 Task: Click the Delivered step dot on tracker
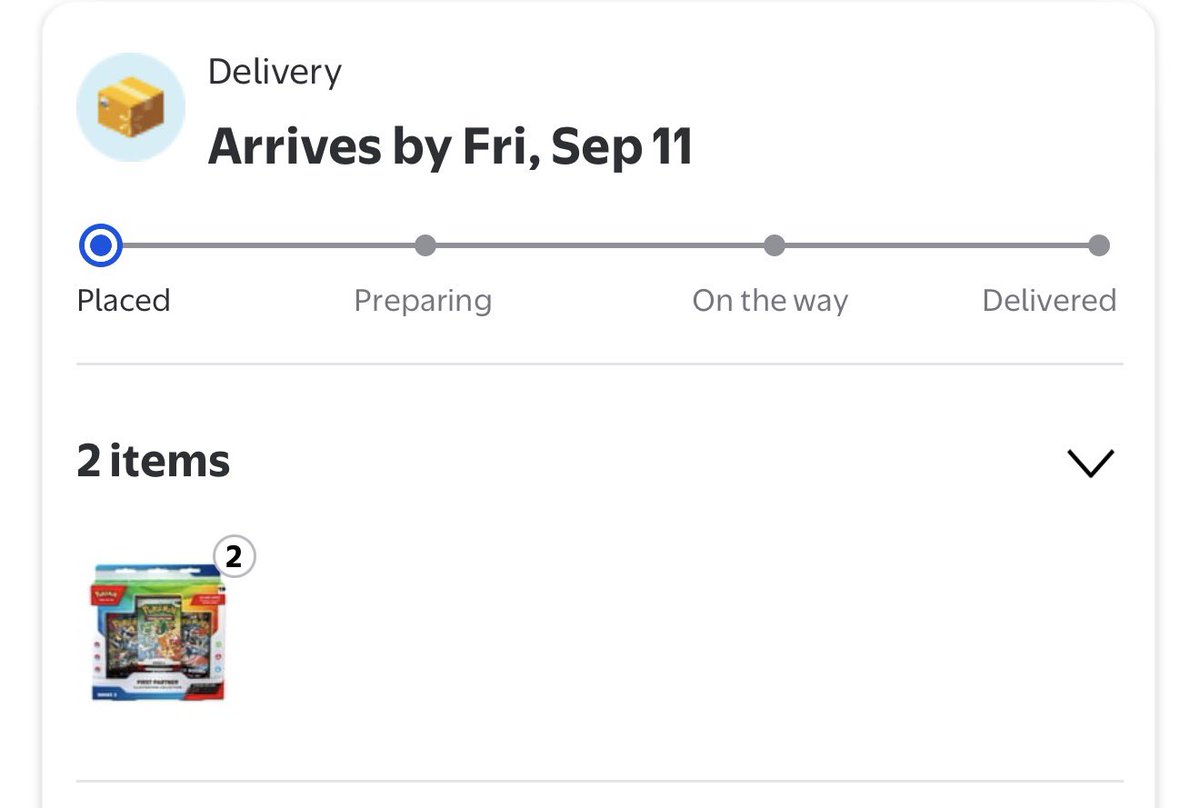pos(1099,245)
